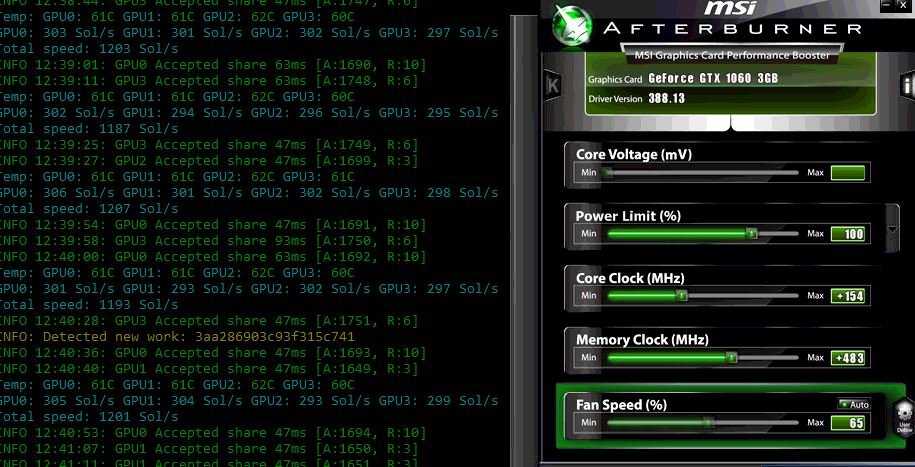
Task: Click the 'Memory Clock (MHz)' label
Action: tap(642, 340)
